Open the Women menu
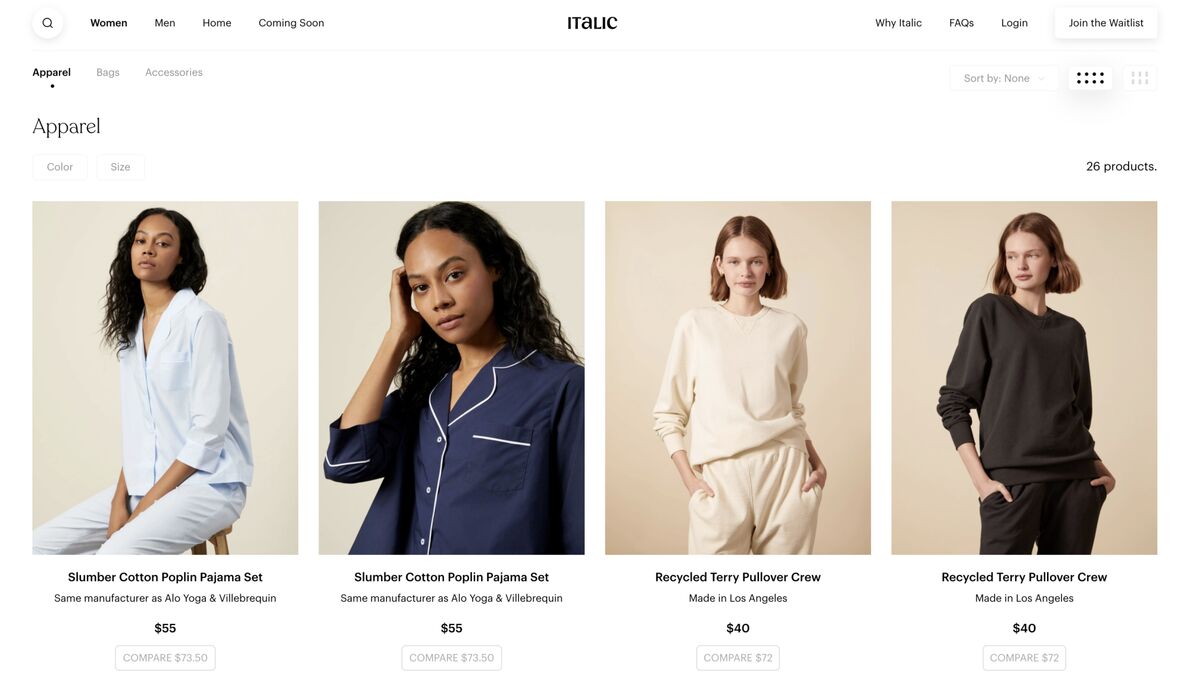The height and width of the screenshot is (681, 1200). click(x=109, y=23)
